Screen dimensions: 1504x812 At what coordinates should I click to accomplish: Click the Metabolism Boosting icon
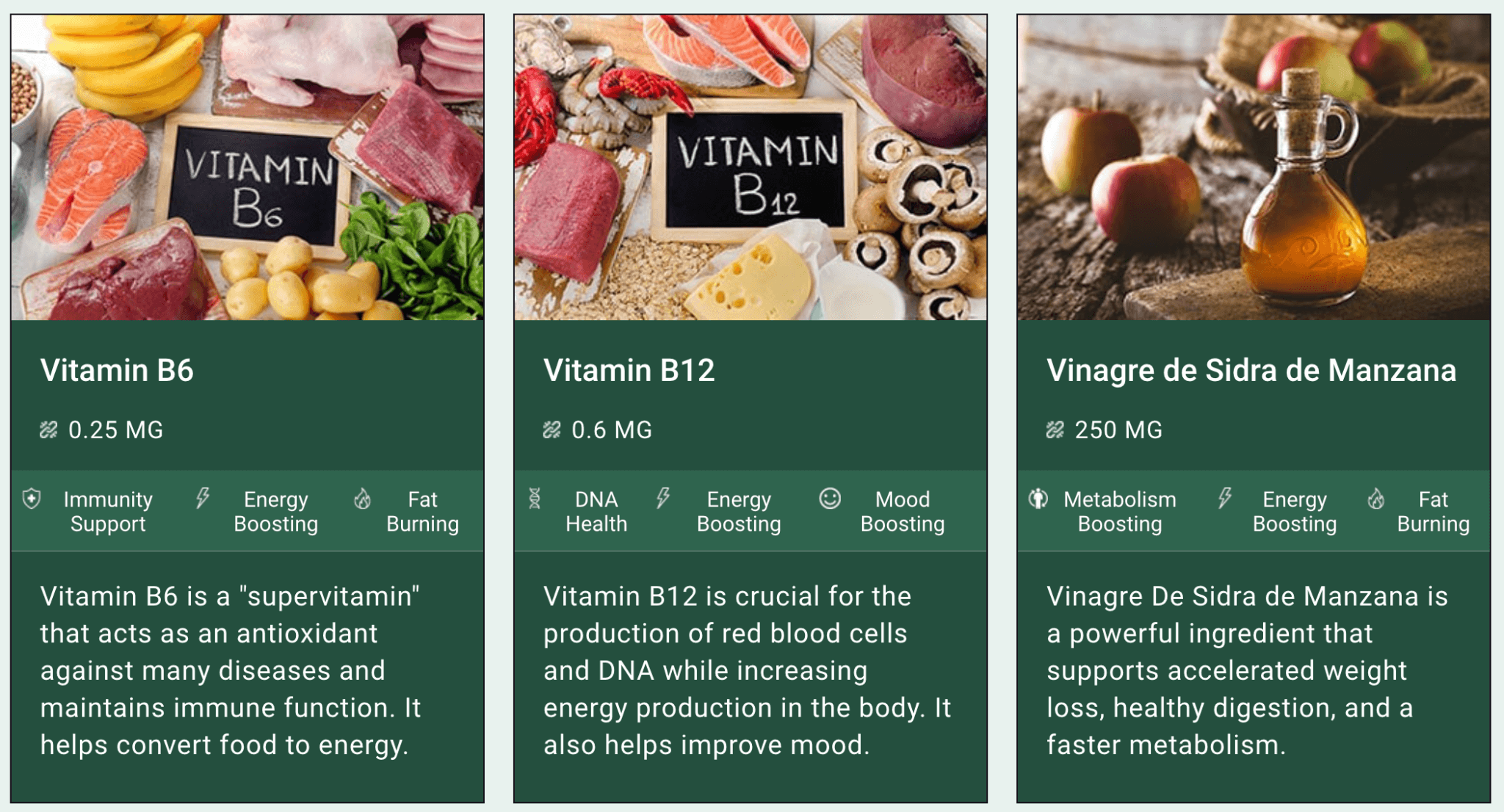click(x=1038, y=499)
